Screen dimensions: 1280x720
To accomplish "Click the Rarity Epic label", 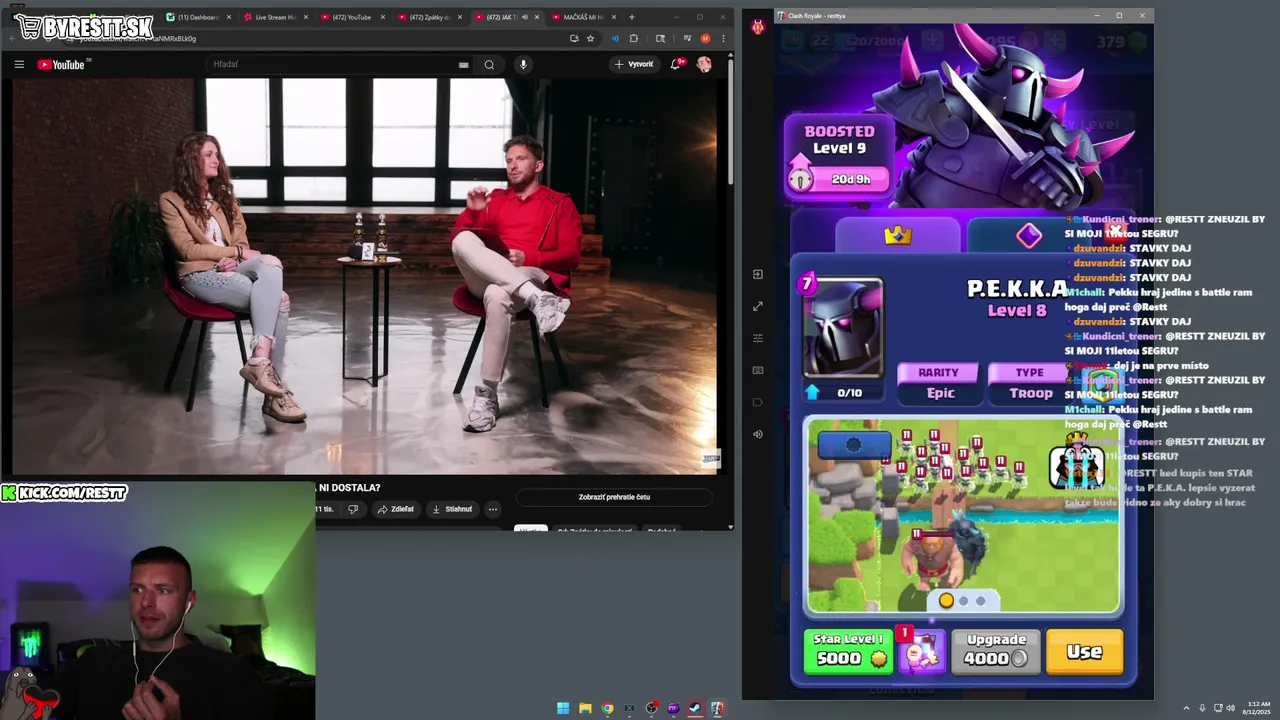I will pyautogui.click(x=939, y=383).
